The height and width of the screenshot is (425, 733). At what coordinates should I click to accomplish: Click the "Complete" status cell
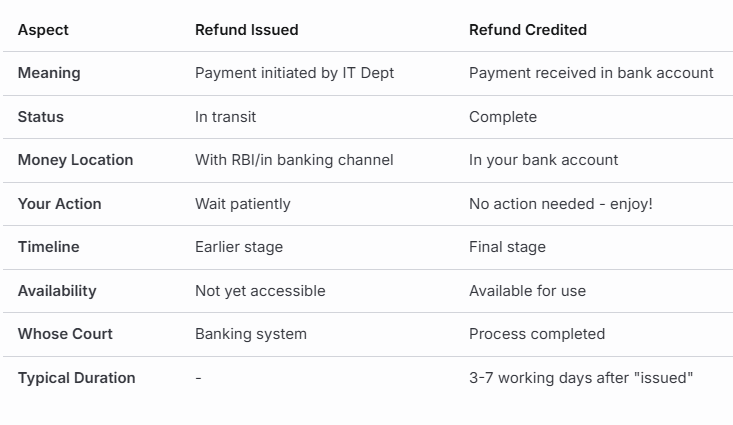[502, 117]
